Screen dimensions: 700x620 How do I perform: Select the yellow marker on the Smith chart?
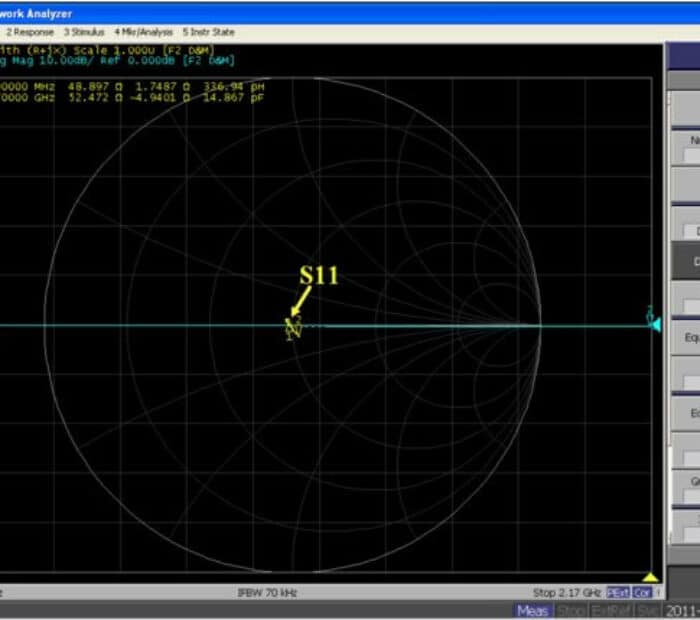tap(293, 329)
